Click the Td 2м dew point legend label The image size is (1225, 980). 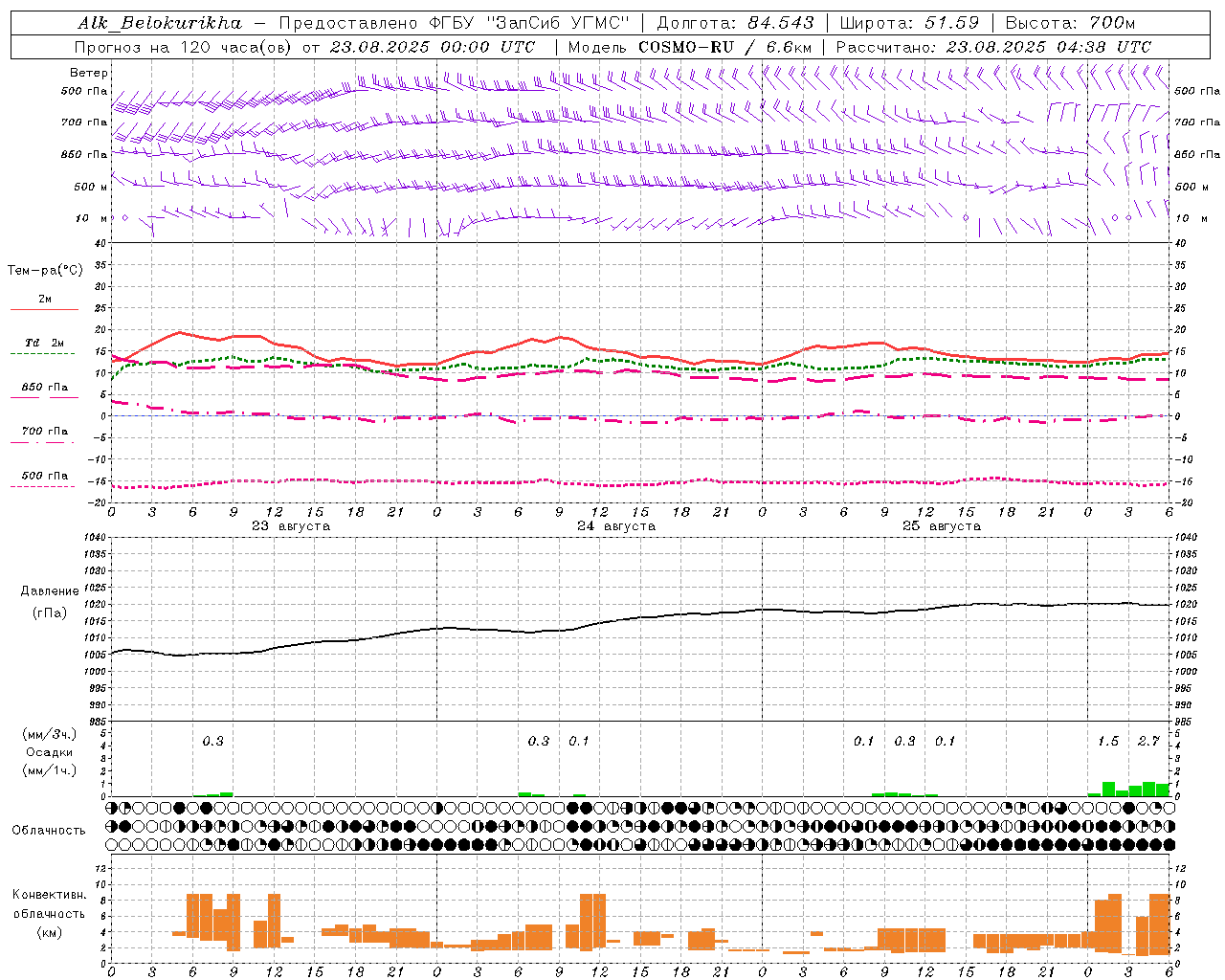pyautogui.click(x=44, y=343)
